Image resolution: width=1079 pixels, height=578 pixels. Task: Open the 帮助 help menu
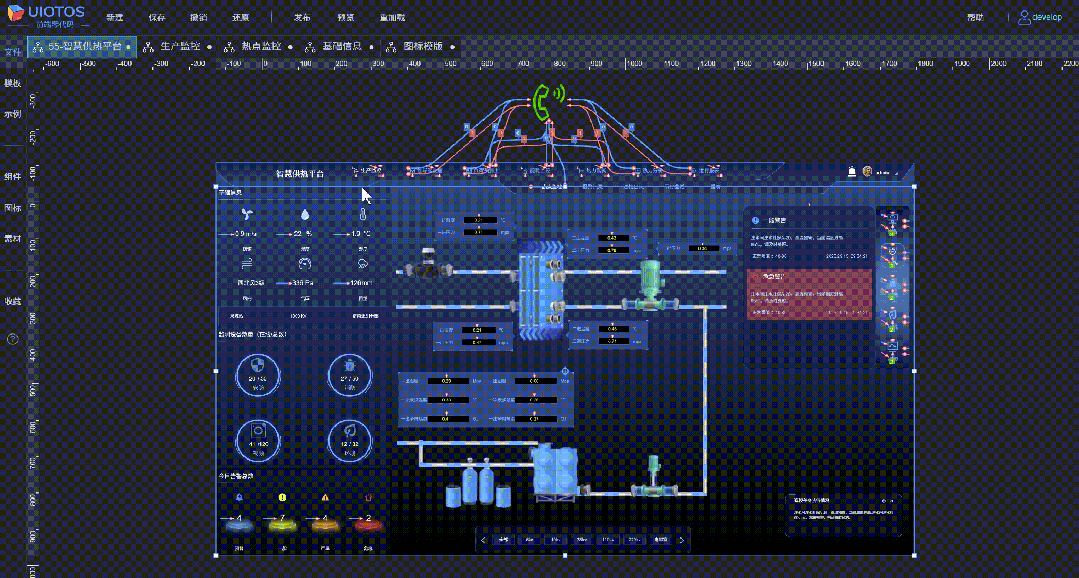pyautogui.click(x=975, y=18)
